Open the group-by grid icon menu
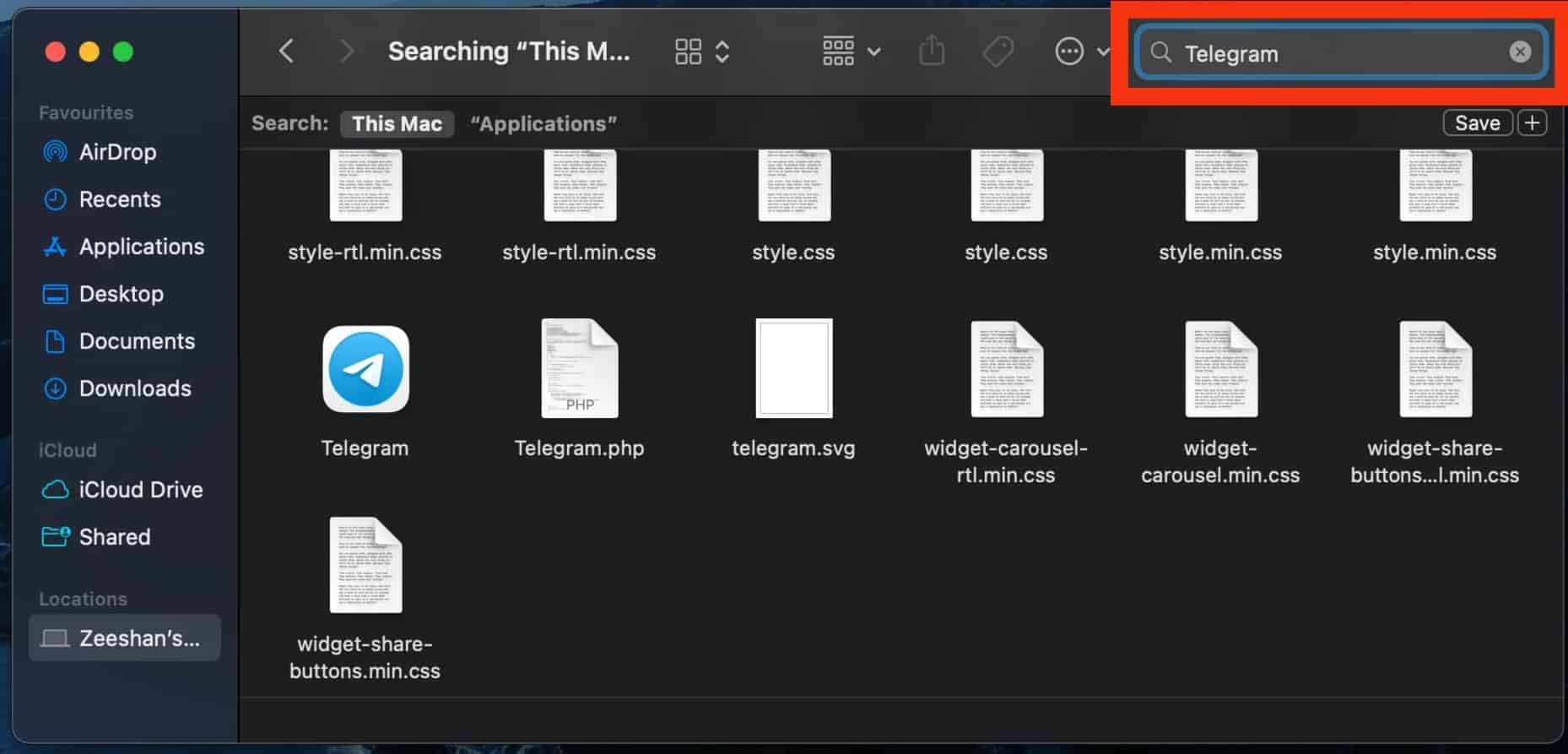 pyautogui.click(x=838, y=52)
